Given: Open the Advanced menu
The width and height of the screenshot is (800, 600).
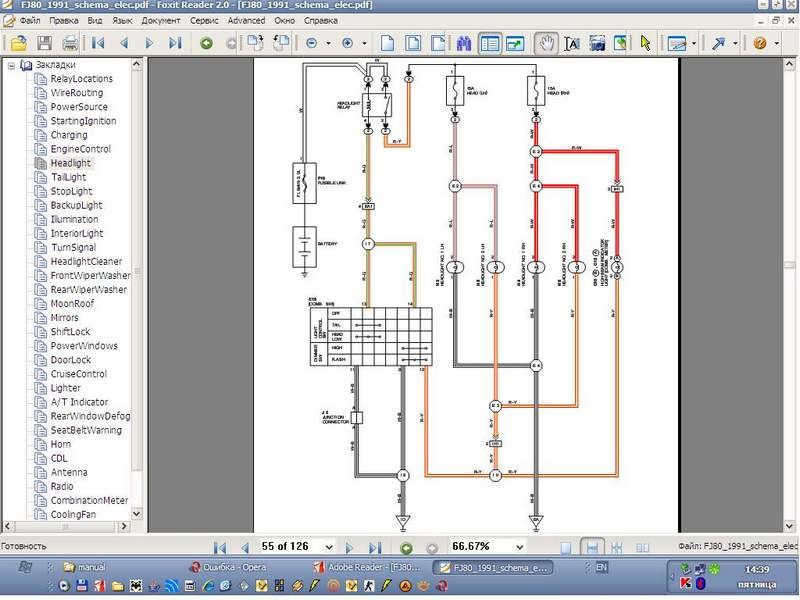Looking at the screenshot, I should 246,20.
